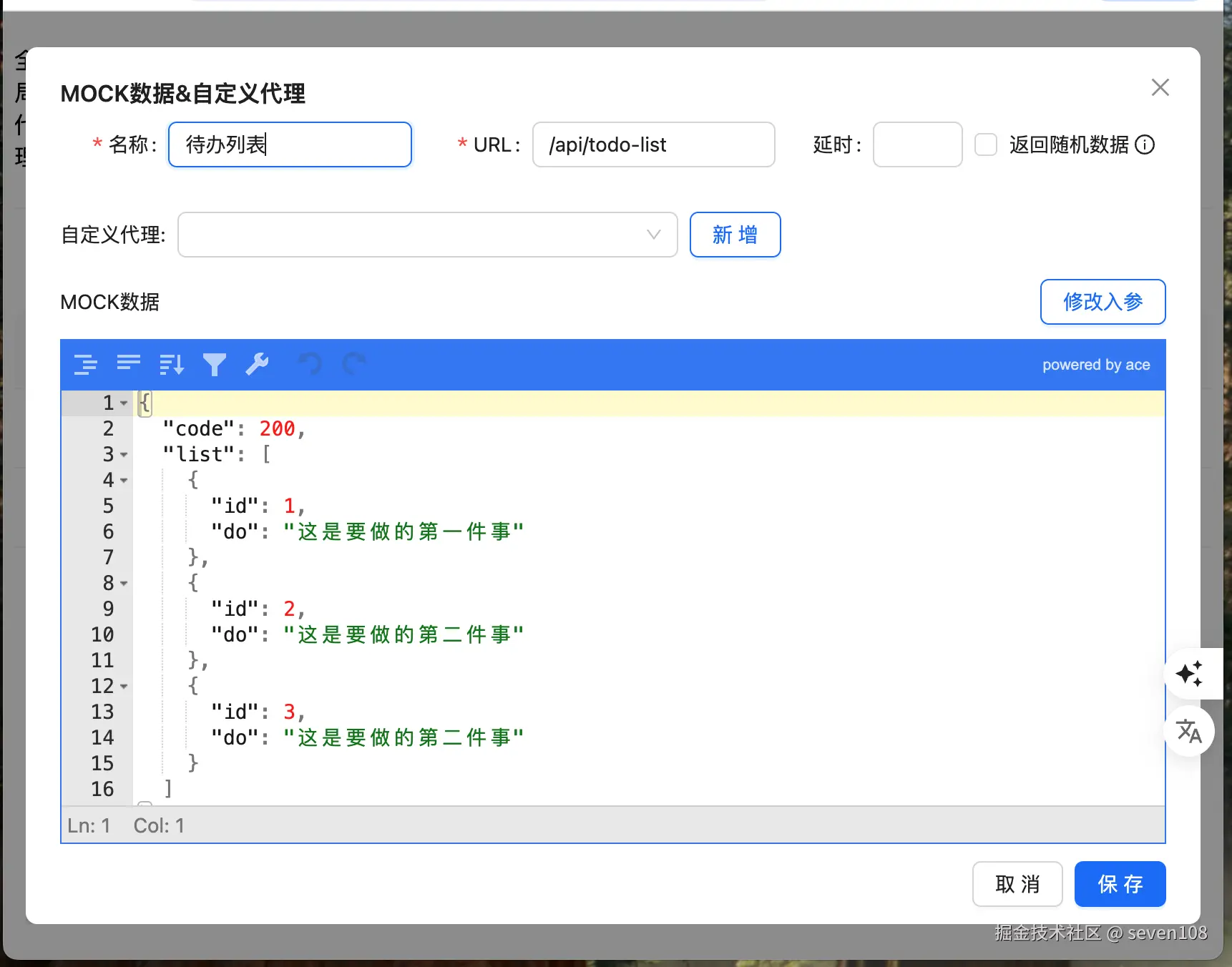
Task: Collapse the second list object at line 8
Action: [x=124, y=584]
